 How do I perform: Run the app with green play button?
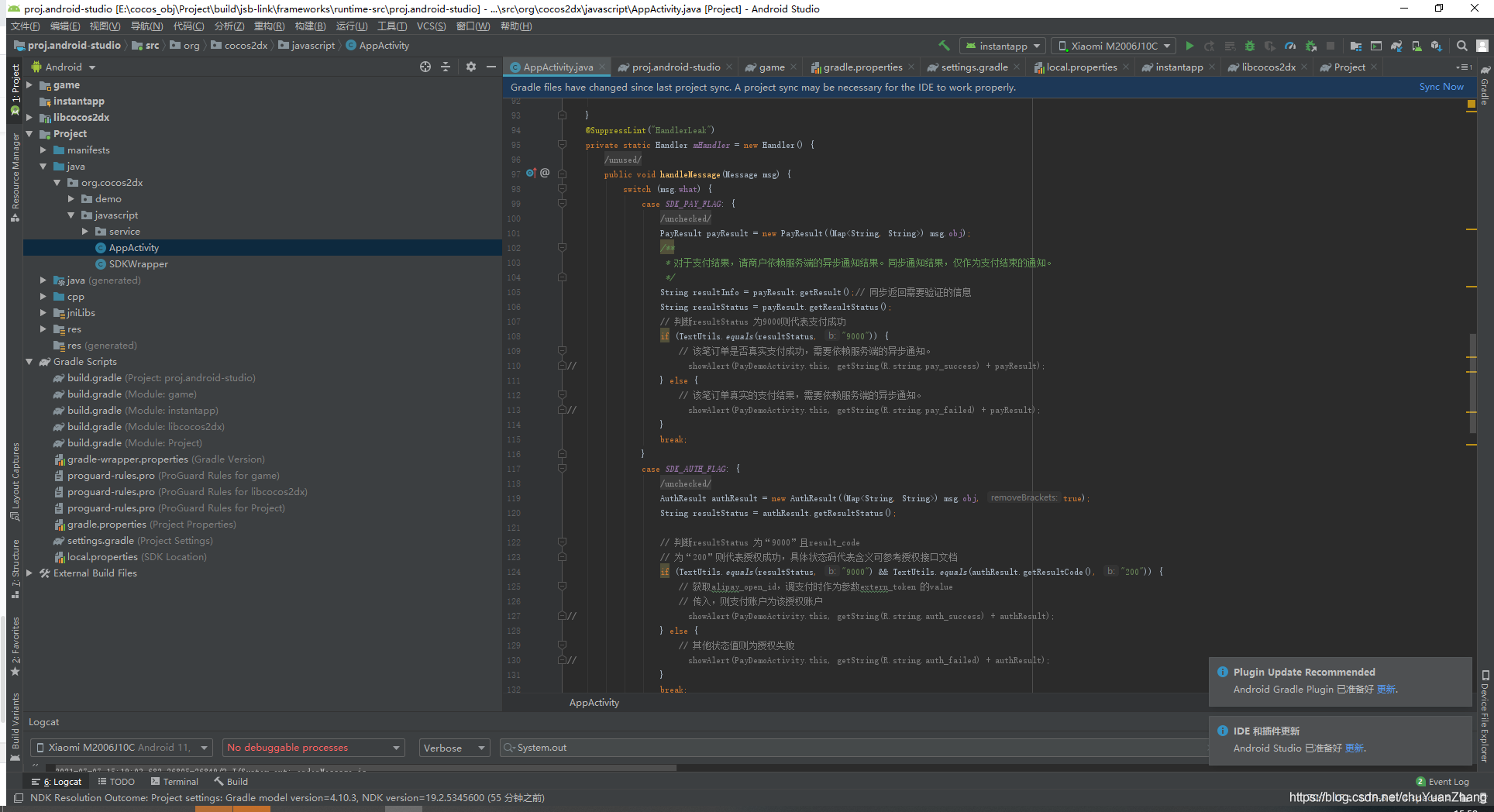(x=1189, y=46)
